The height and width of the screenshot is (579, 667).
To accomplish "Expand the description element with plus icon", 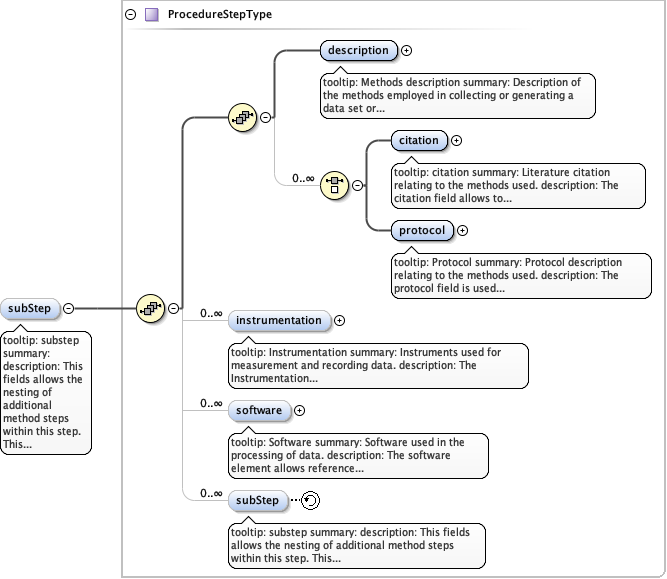I will point(407,50).
